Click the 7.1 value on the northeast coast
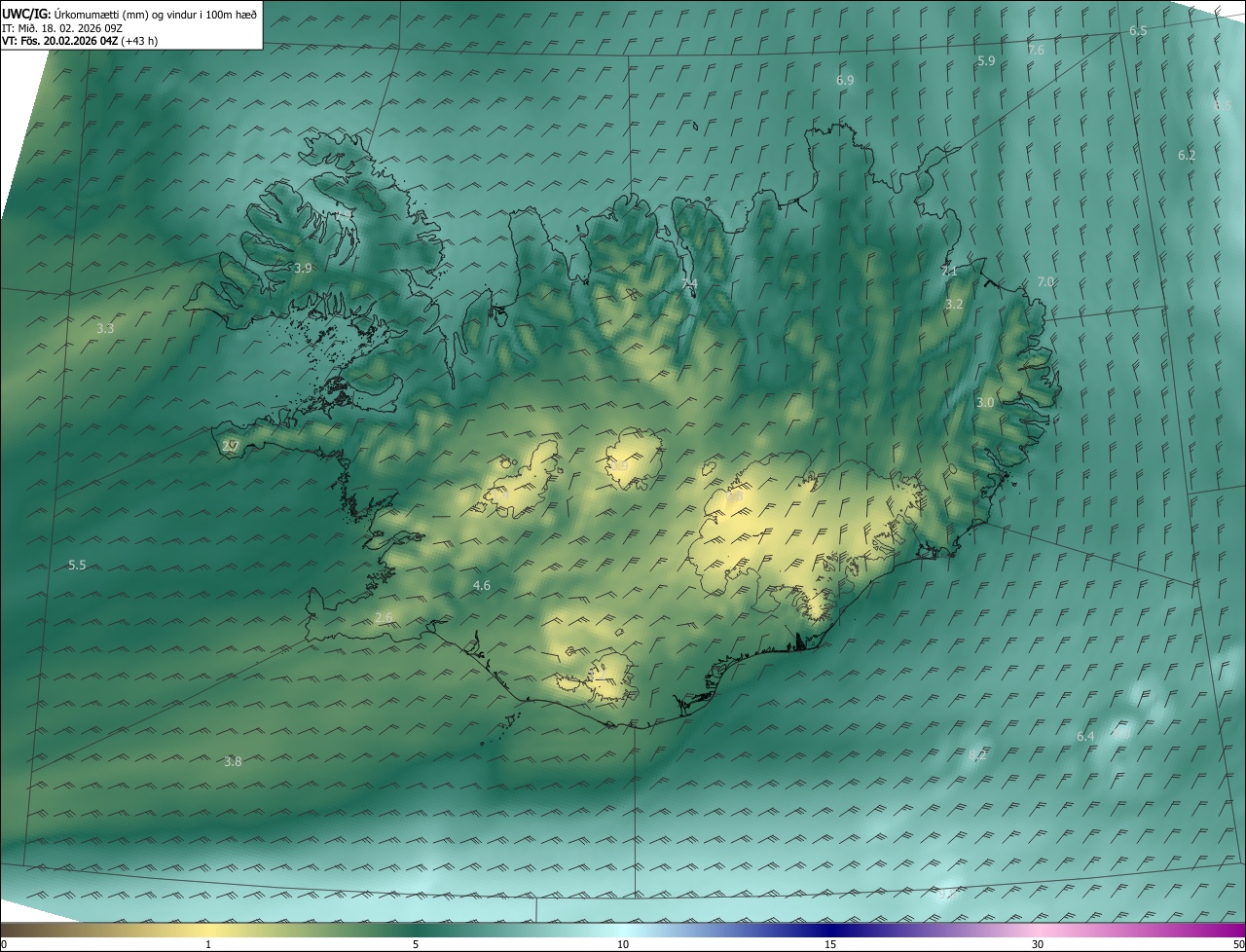Image resolution: width=1246 pixels, height=952 pixels. [x=948, y=272]
